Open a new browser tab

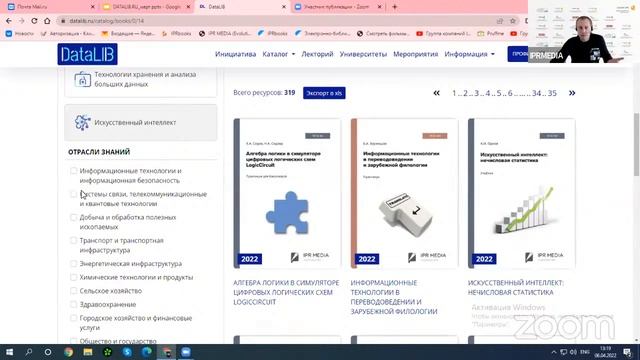tap(394, 7)
